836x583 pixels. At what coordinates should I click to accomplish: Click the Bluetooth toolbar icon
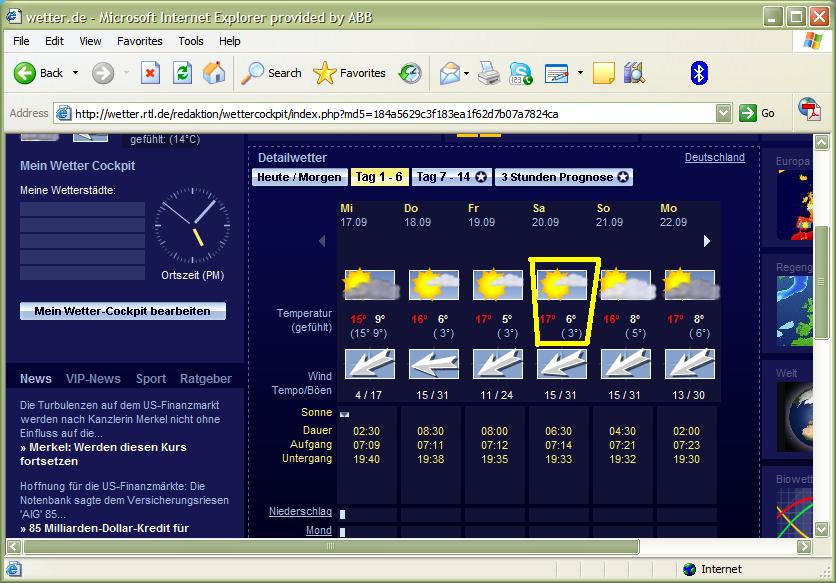[x=699, y=73]
